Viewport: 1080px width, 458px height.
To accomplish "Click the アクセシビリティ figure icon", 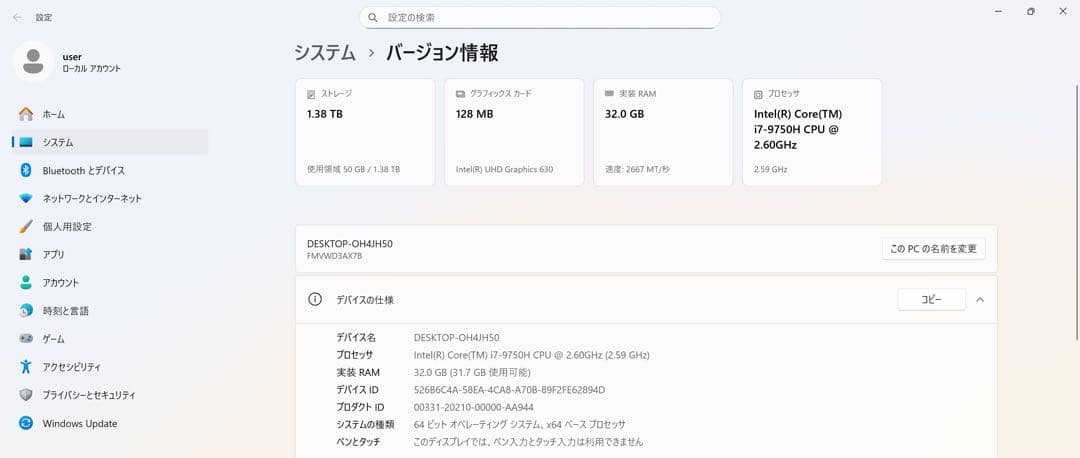I will 26,367.
